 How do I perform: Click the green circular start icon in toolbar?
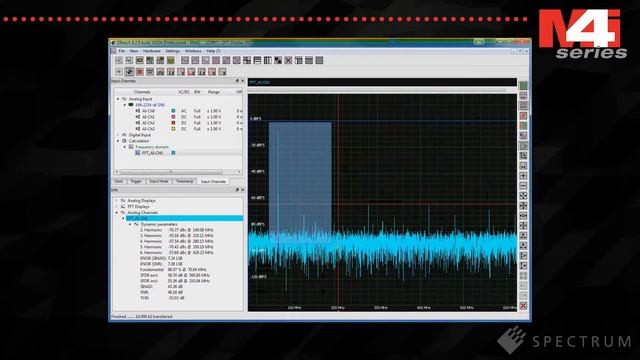[129, 72]
